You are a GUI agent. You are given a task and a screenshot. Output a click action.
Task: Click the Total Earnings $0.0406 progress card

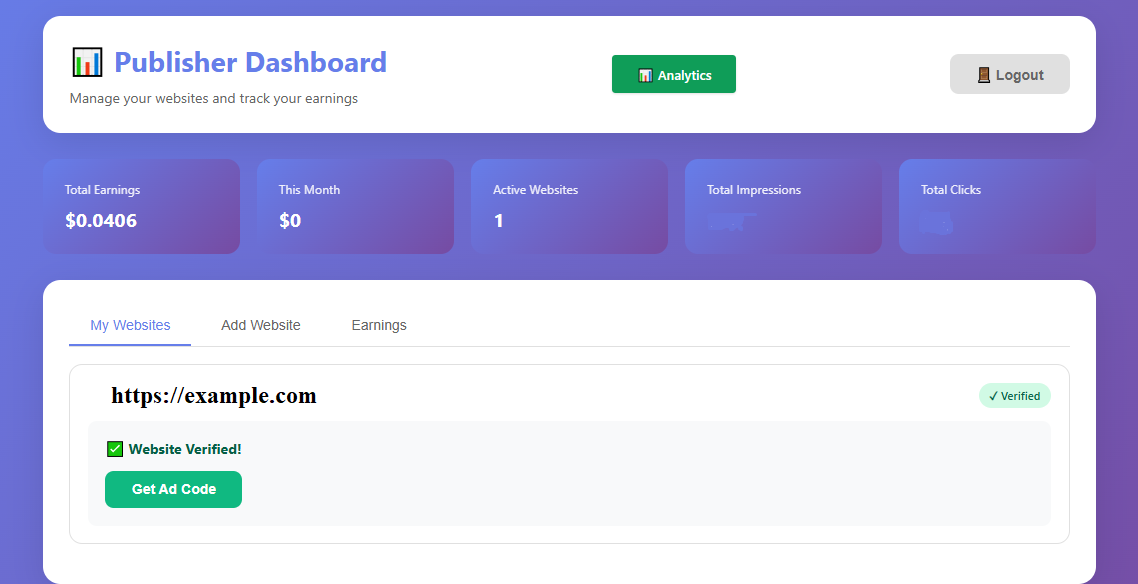click(x=141, y=206)
